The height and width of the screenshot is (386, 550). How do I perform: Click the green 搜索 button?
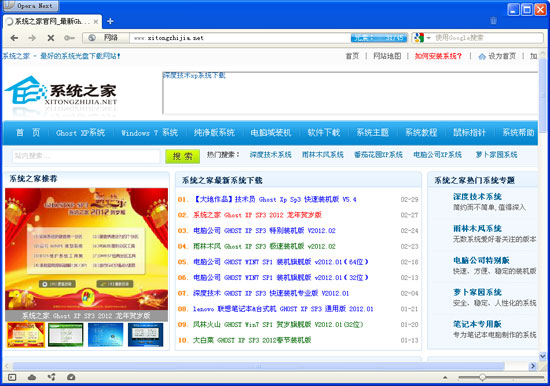[182, 157]
